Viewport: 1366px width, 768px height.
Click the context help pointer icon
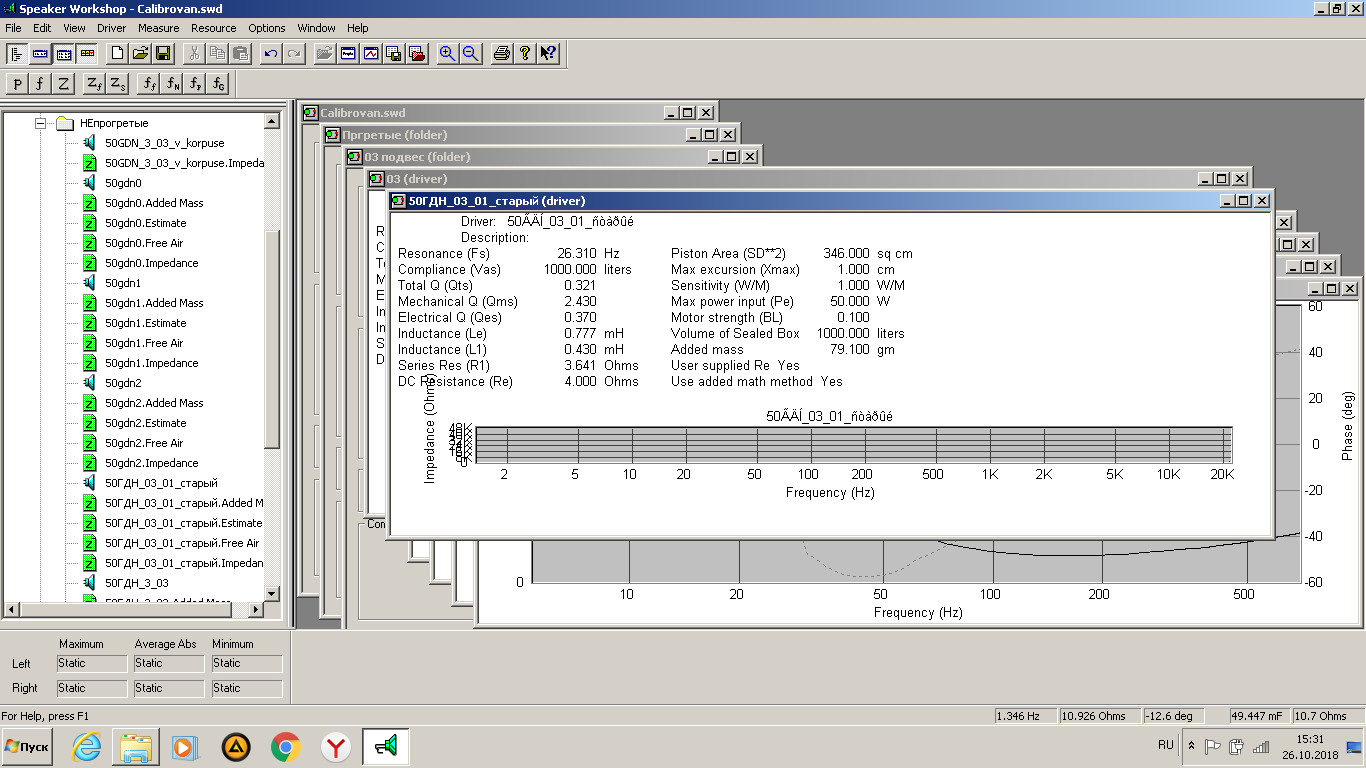548,54
